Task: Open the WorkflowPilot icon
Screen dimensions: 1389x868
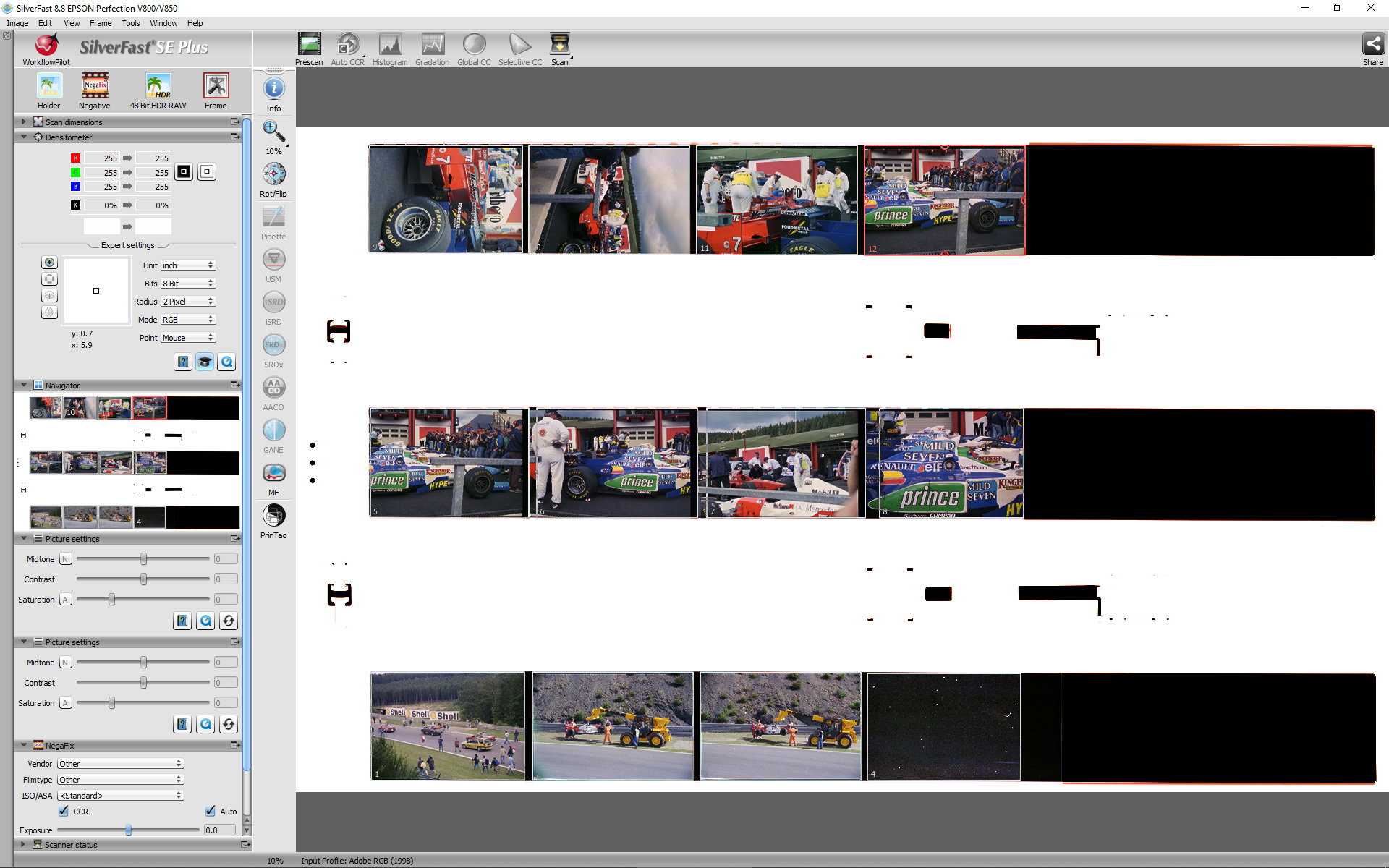Action: click(46, 46)
